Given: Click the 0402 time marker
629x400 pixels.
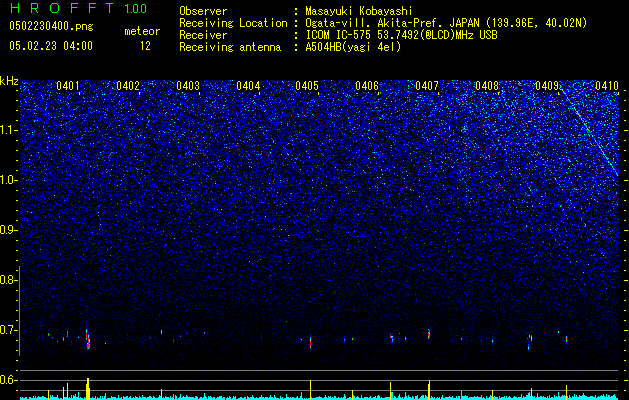Looking at the screenshot, I should tap(128, 86).
